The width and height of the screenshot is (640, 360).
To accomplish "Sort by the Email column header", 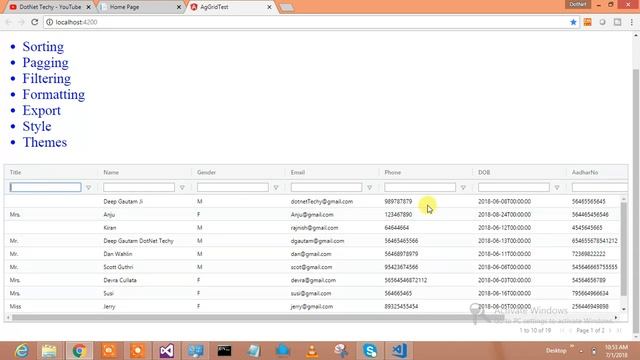I will point(298,172).
